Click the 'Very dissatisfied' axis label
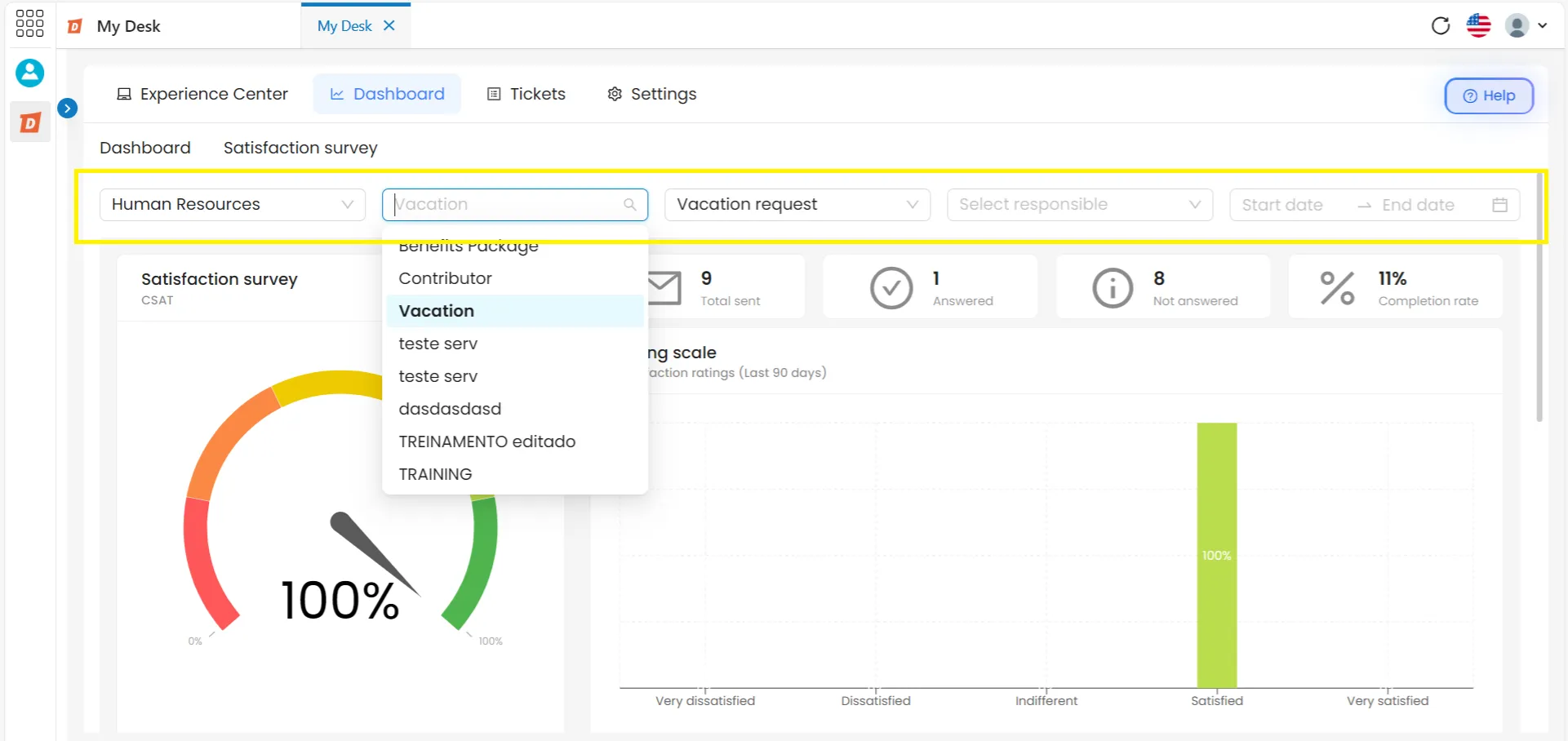This screenshot has height=741, width=1568. tap(705, 701)
